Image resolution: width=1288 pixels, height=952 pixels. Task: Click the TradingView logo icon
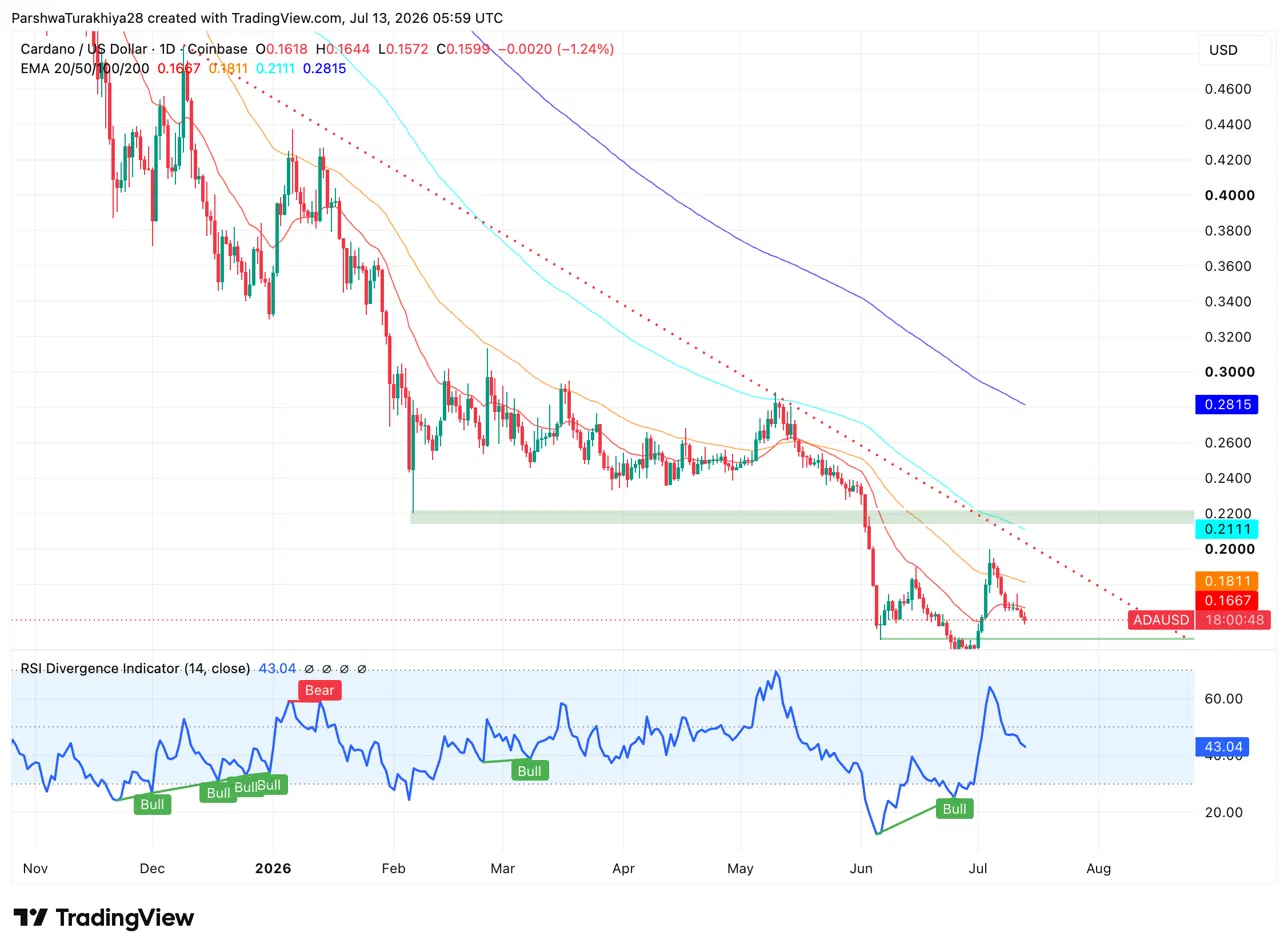pos(30,917)
